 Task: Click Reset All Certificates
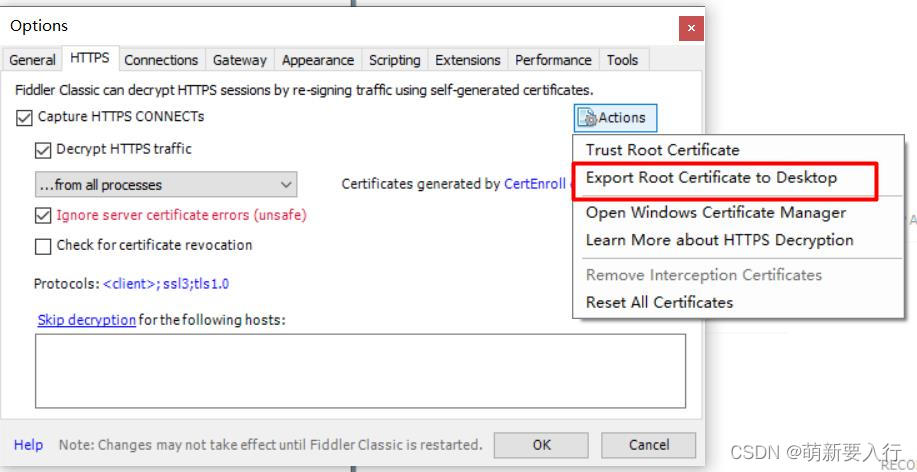pyautogui.click(x=659, y=302)
